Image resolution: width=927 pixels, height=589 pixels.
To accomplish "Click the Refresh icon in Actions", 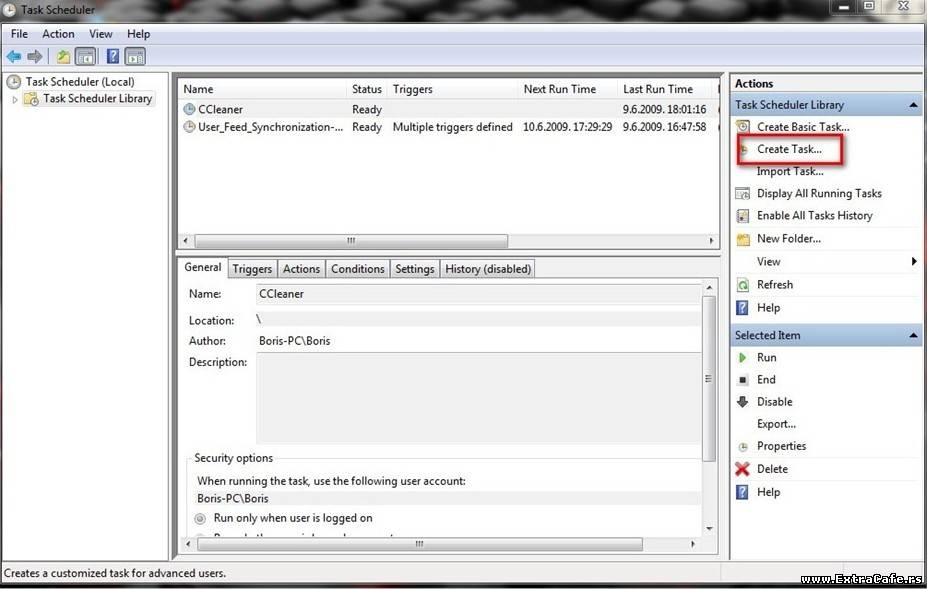I will point(742,285).
